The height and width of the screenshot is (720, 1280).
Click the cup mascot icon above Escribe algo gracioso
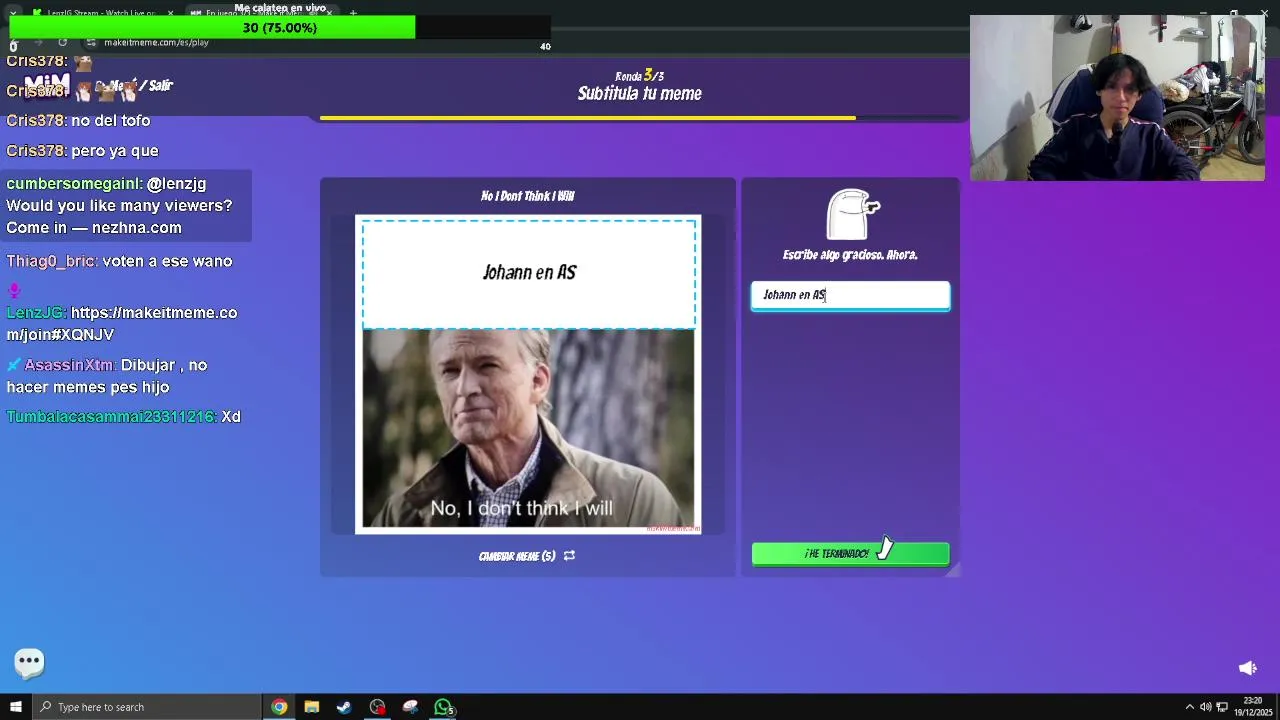pyautogui.click(x=853, y=215)
